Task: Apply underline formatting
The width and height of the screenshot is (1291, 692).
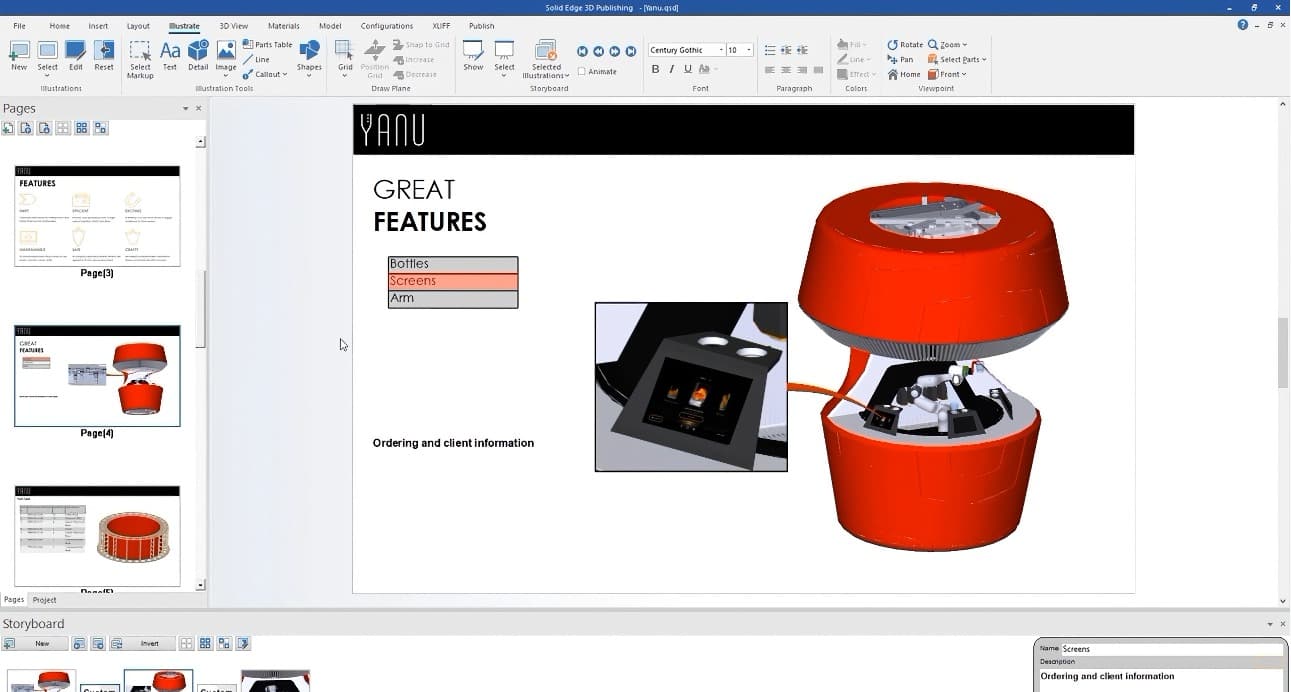Action: pyautogui.click(x=687, y=69)
